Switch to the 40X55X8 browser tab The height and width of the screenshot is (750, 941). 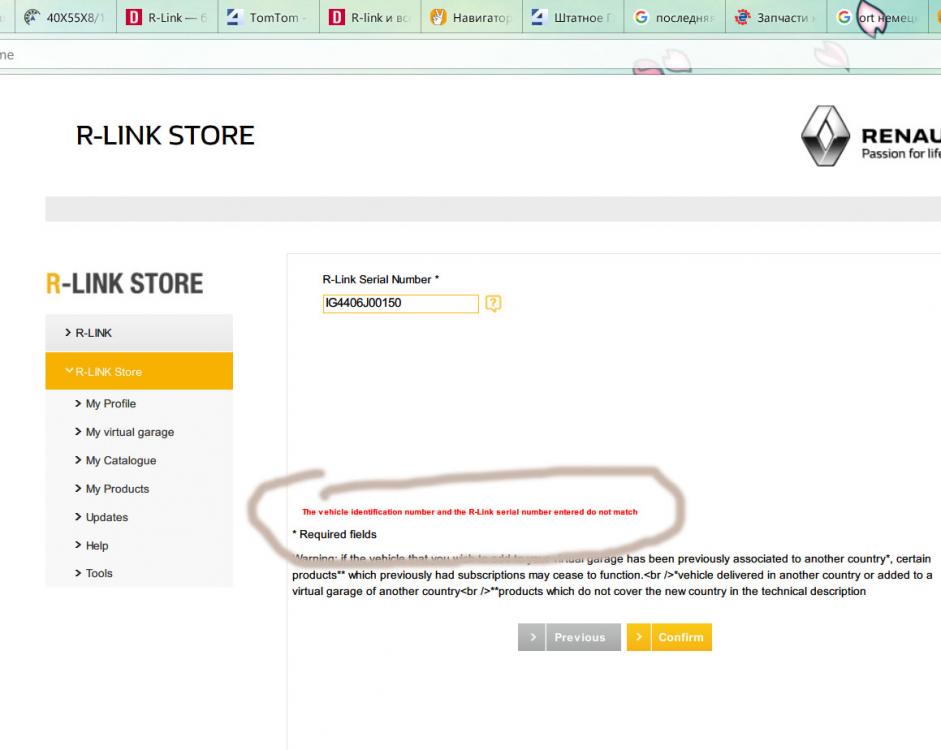click(65, 17)
